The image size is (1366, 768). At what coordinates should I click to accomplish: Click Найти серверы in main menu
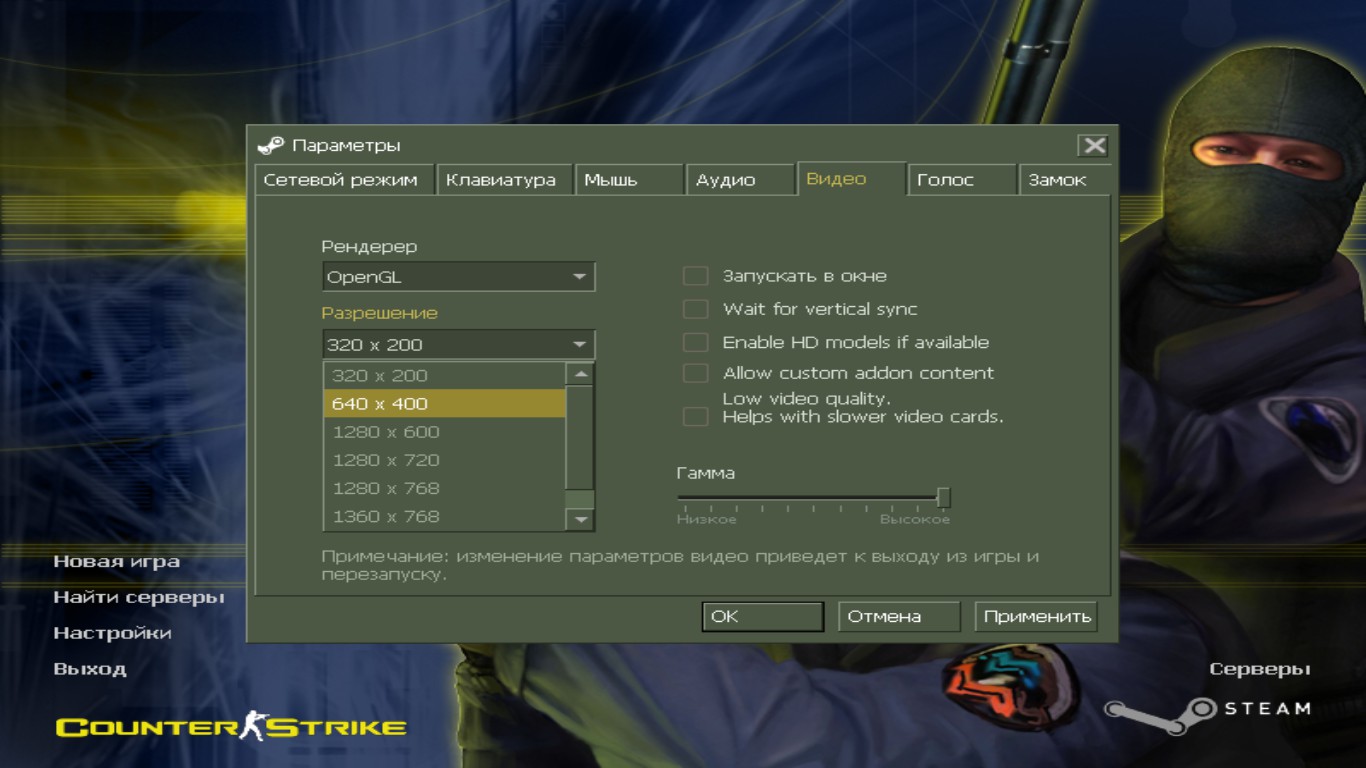click(x=139, y=597)
